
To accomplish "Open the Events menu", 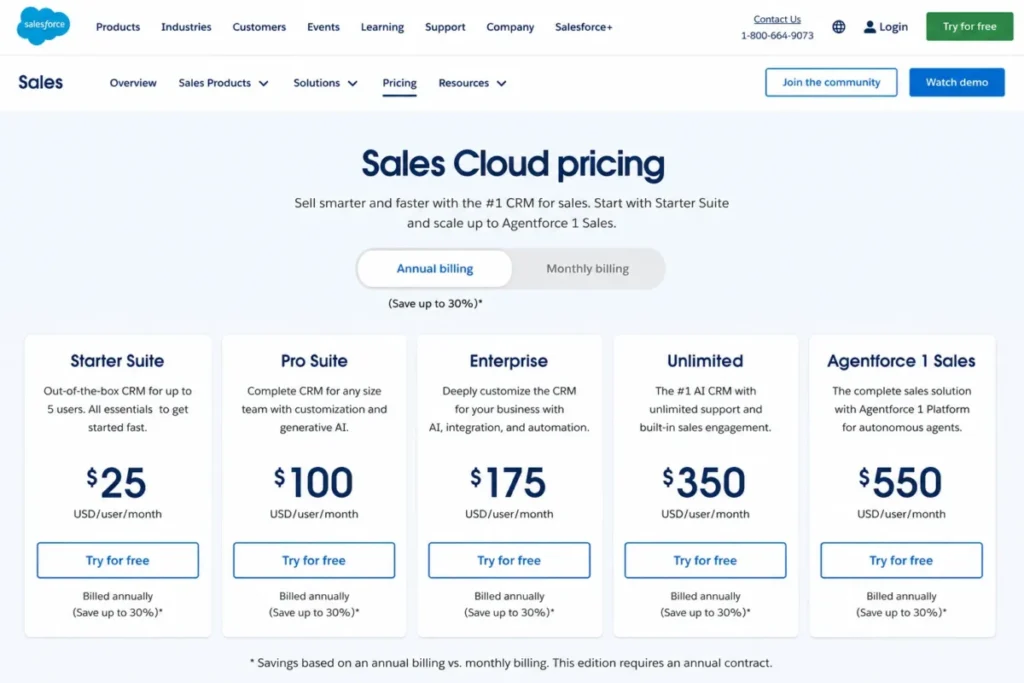I will click(323, 27).
